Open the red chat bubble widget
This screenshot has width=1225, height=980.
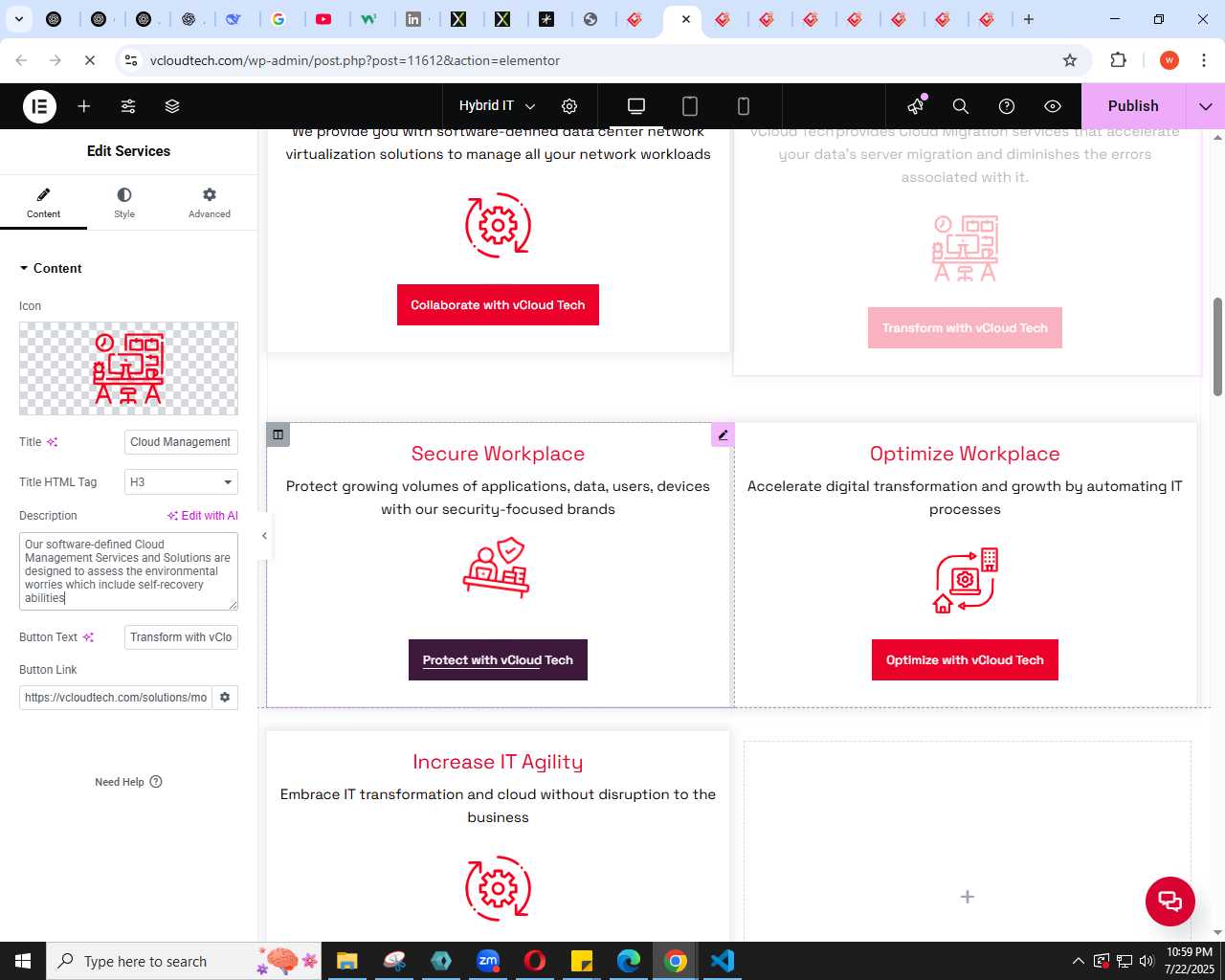[x=1170, y=901]
